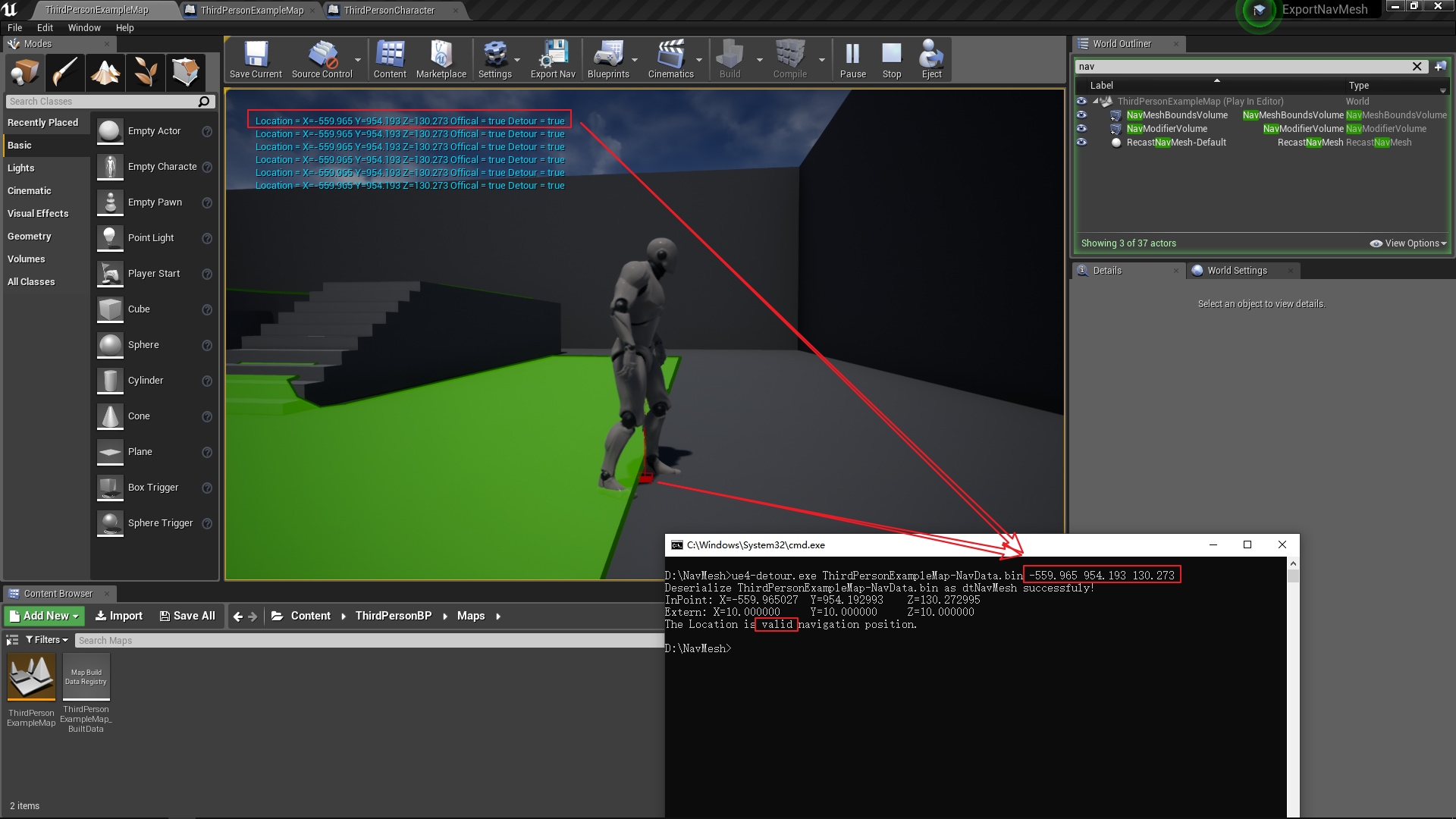1456x819 pixels.
Task: Open the View Options dropdown in World Outliner
Action: [x=1408, y=243]
